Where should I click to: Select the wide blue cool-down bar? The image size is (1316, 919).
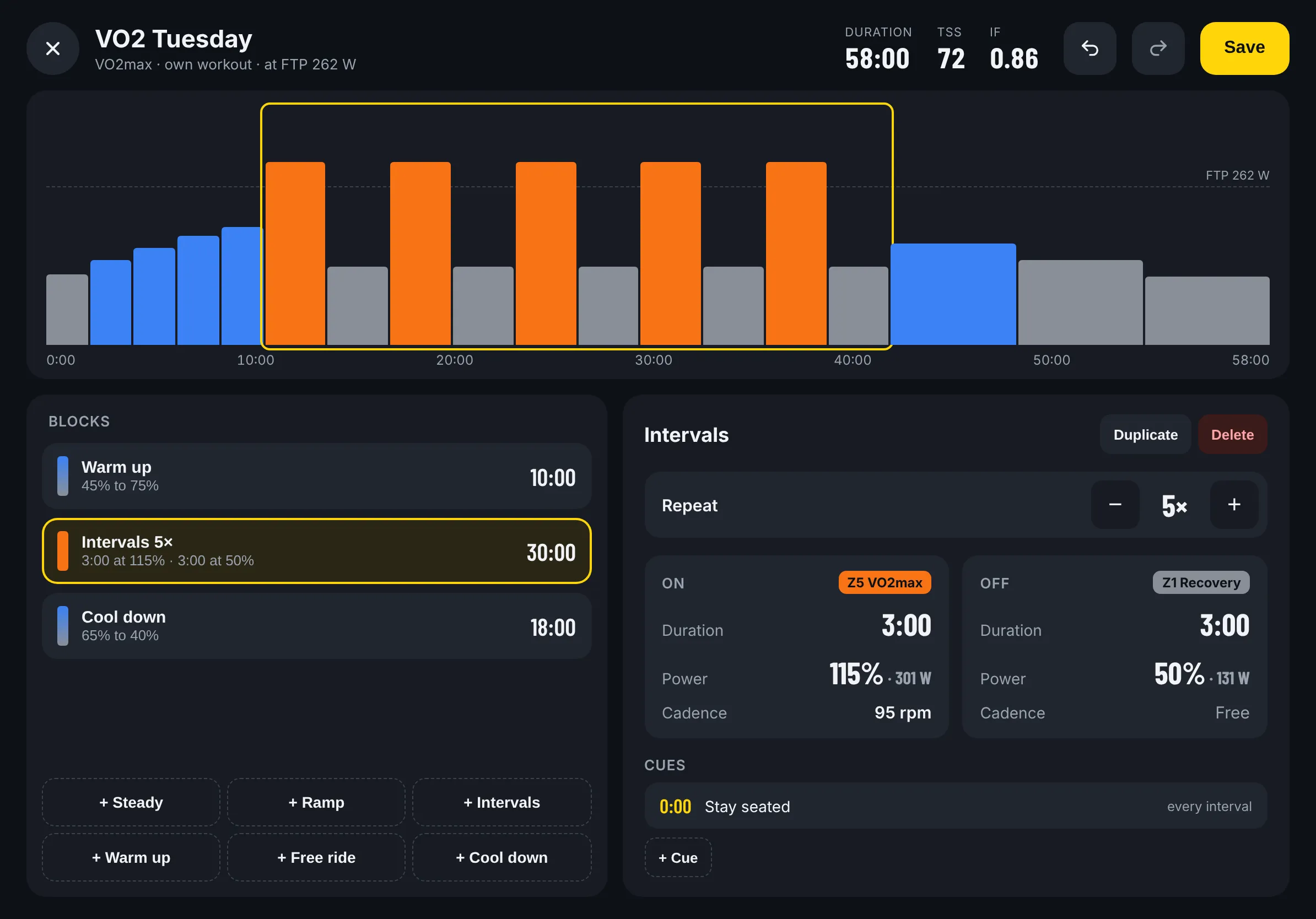tap(953, 294)
